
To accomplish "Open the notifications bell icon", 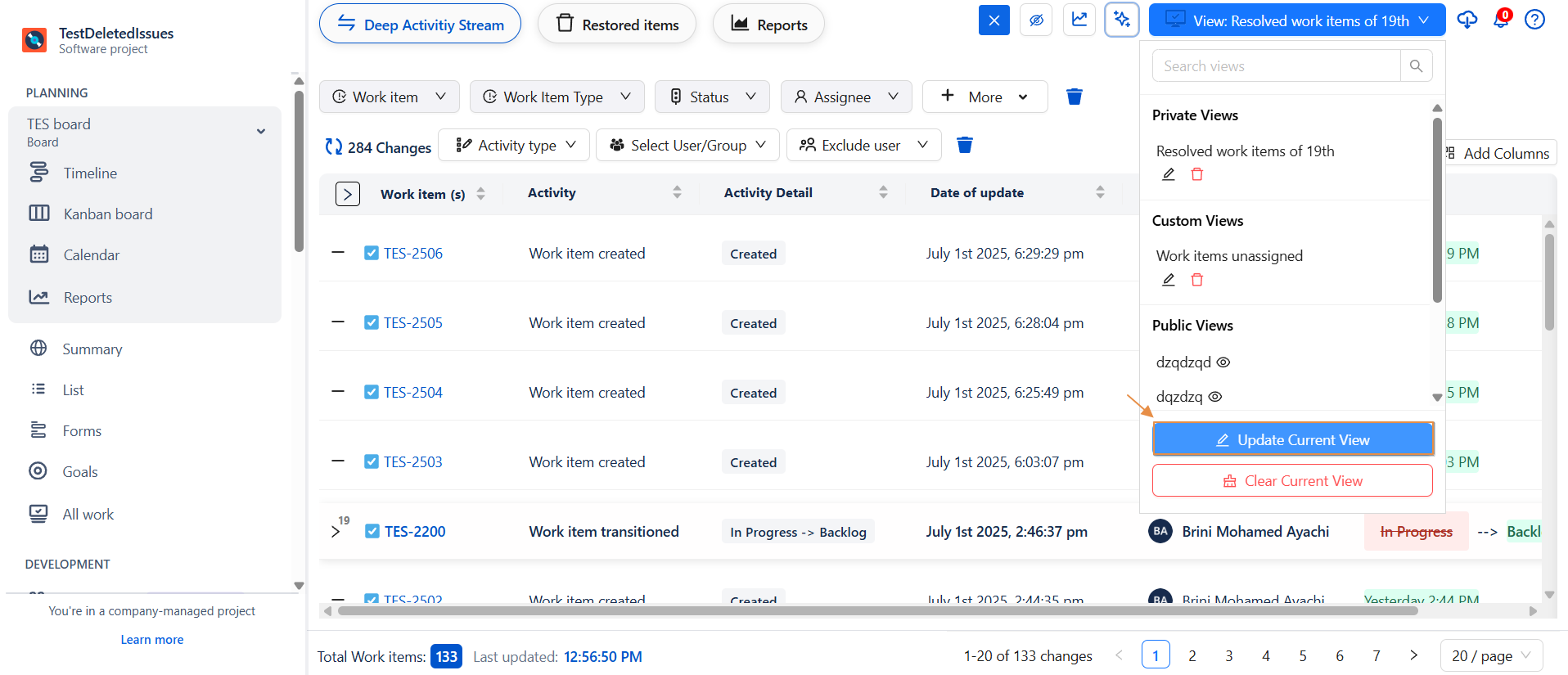I will (1501, 20).
